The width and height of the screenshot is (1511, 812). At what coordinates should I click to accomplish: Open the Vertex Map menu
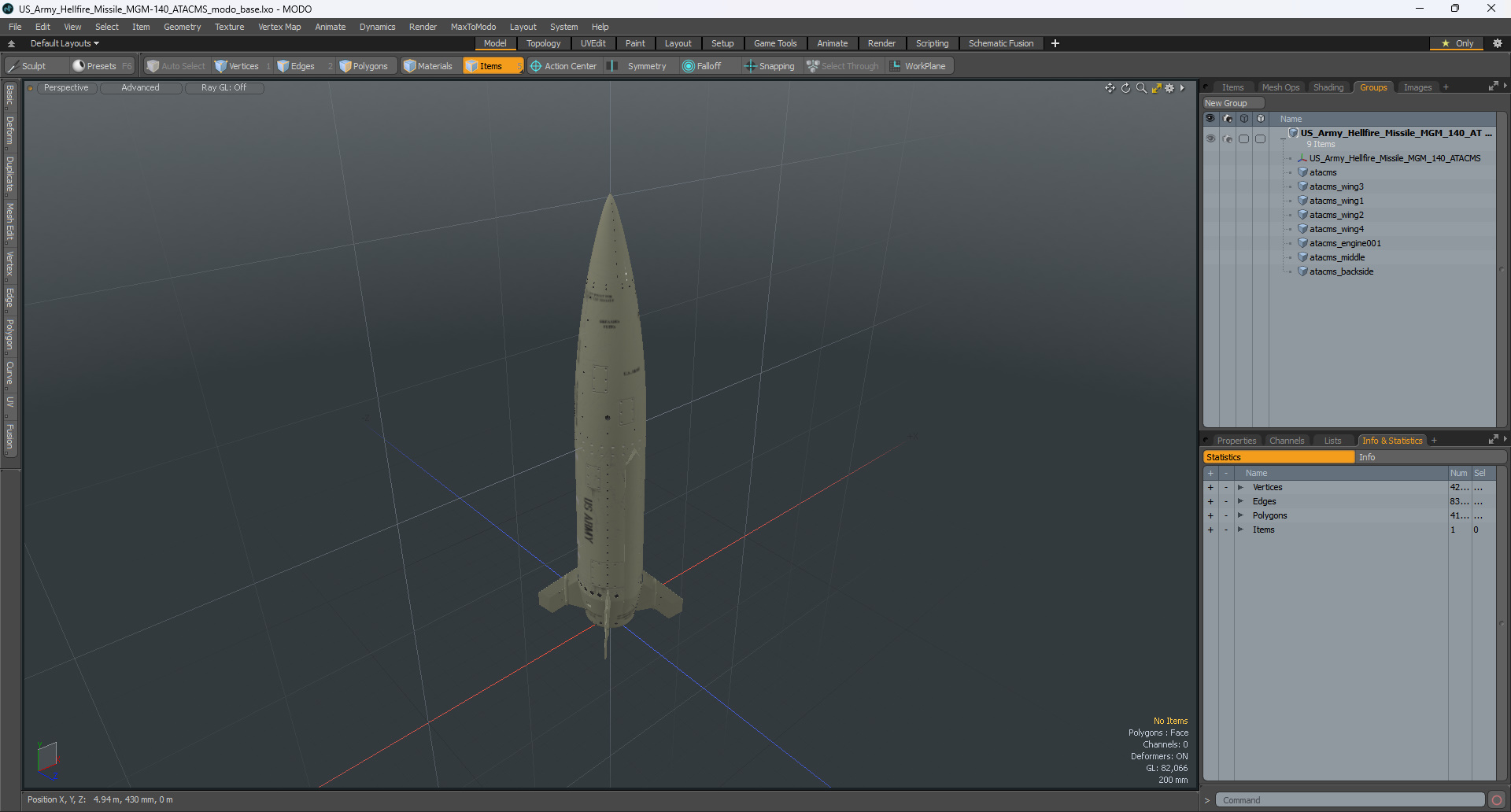click(279, 27)
